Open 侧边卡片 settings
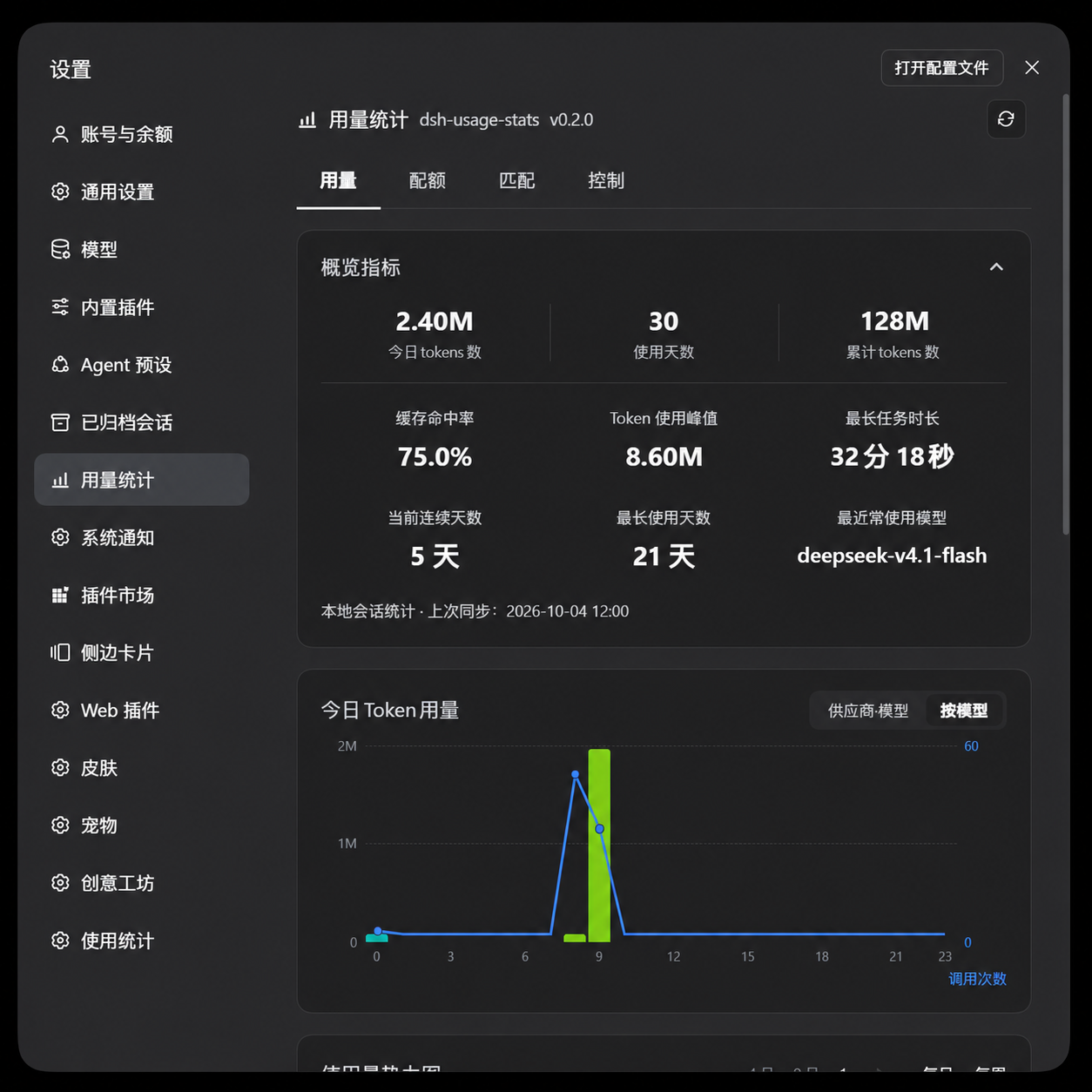 (142, 652)
